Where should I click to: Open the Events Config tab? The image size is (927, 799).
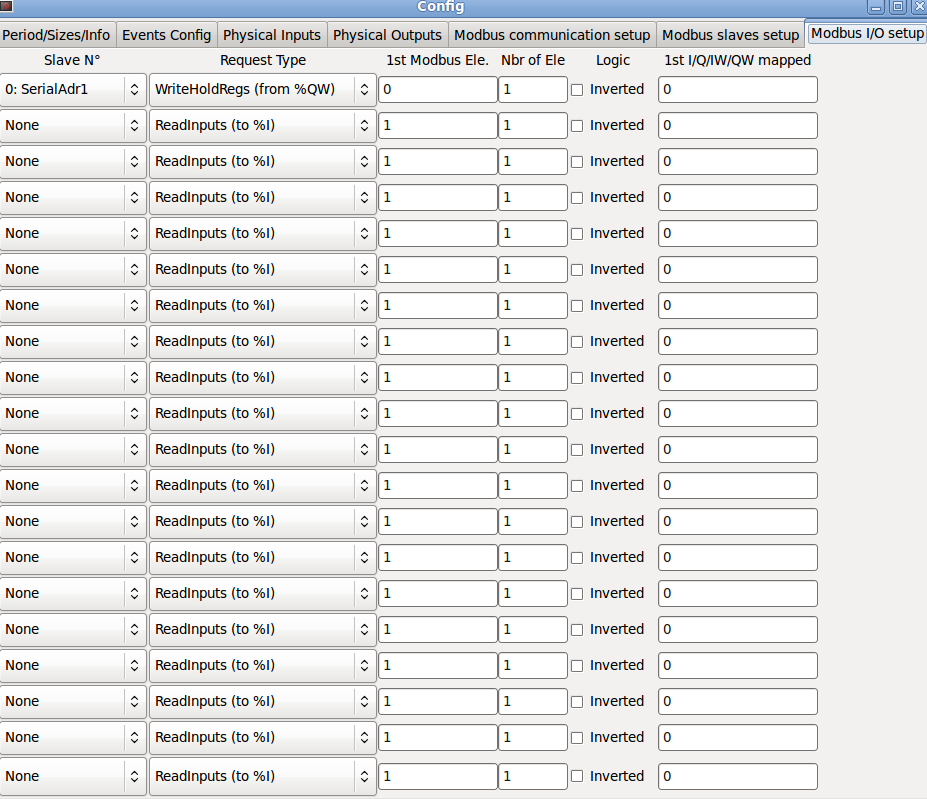(x=167, y=35)
